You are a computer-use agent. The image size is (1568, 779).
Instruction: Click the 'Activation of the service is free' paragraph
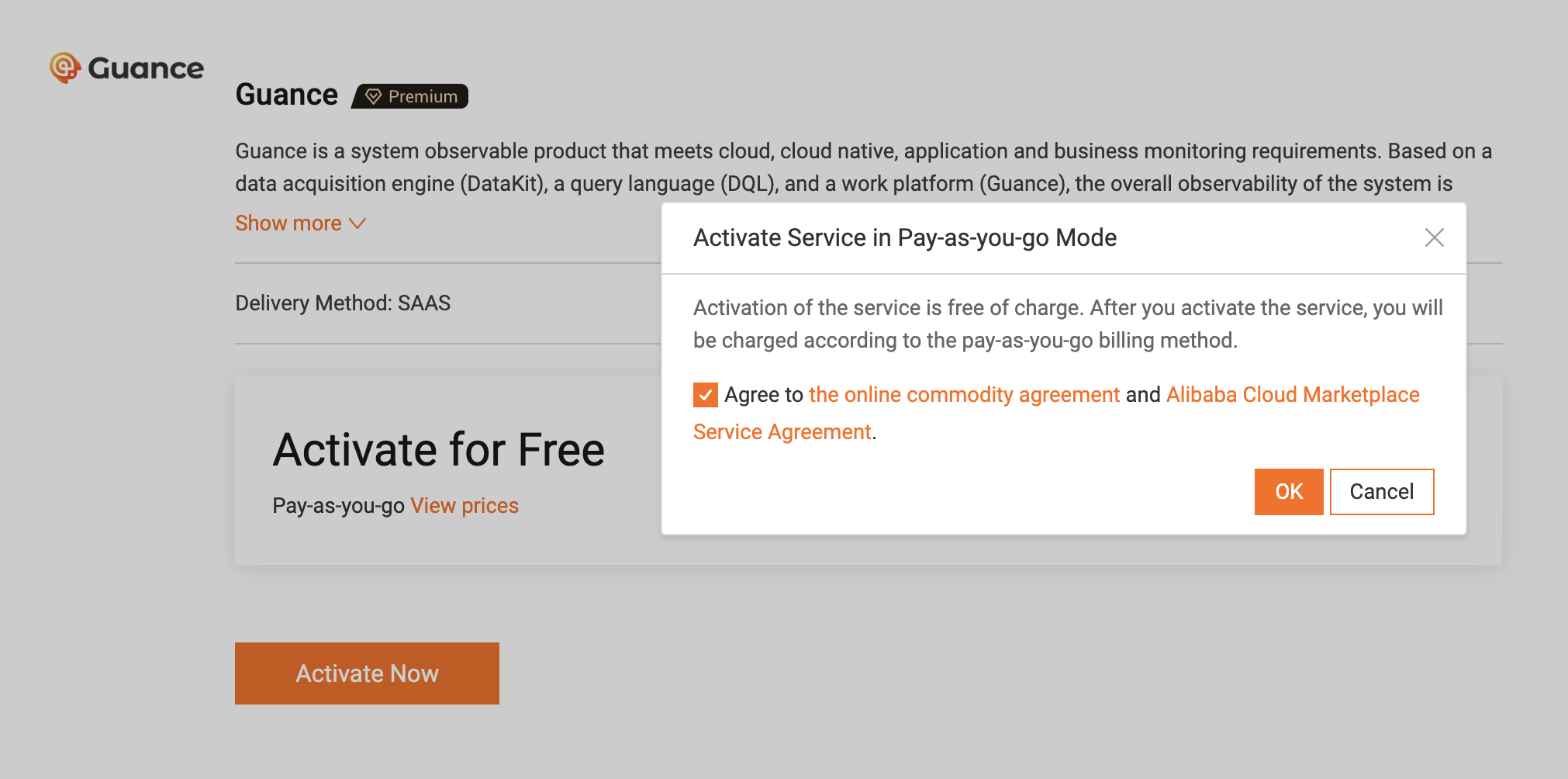1068,324
